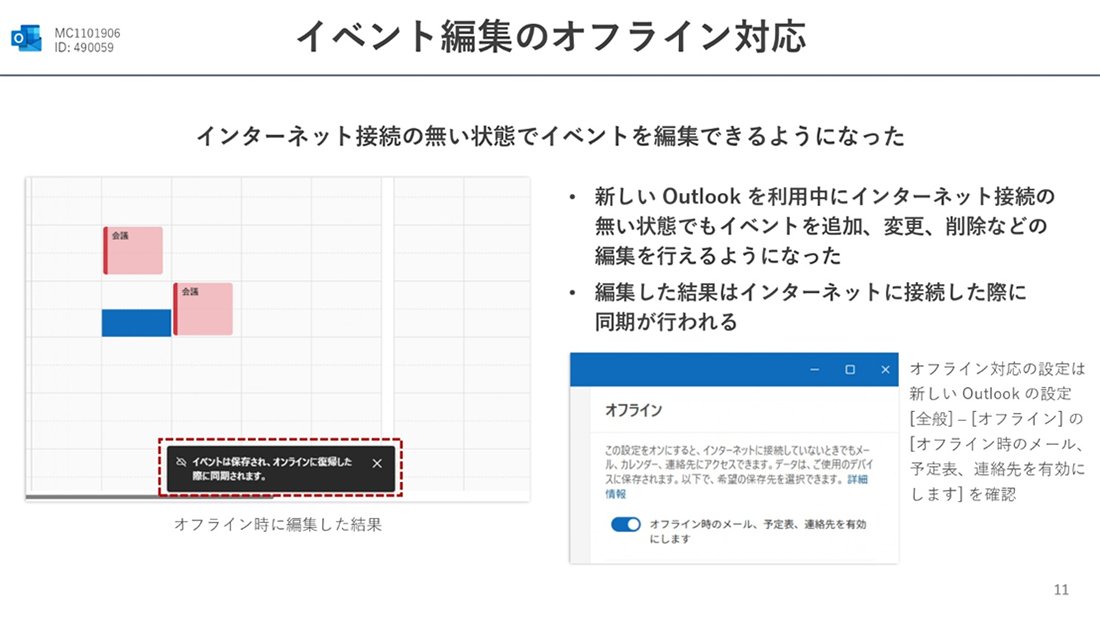1100x619 pixels.
Task: Toggle offline mail, calendar, contacts switch
Action: click(626, 524)
